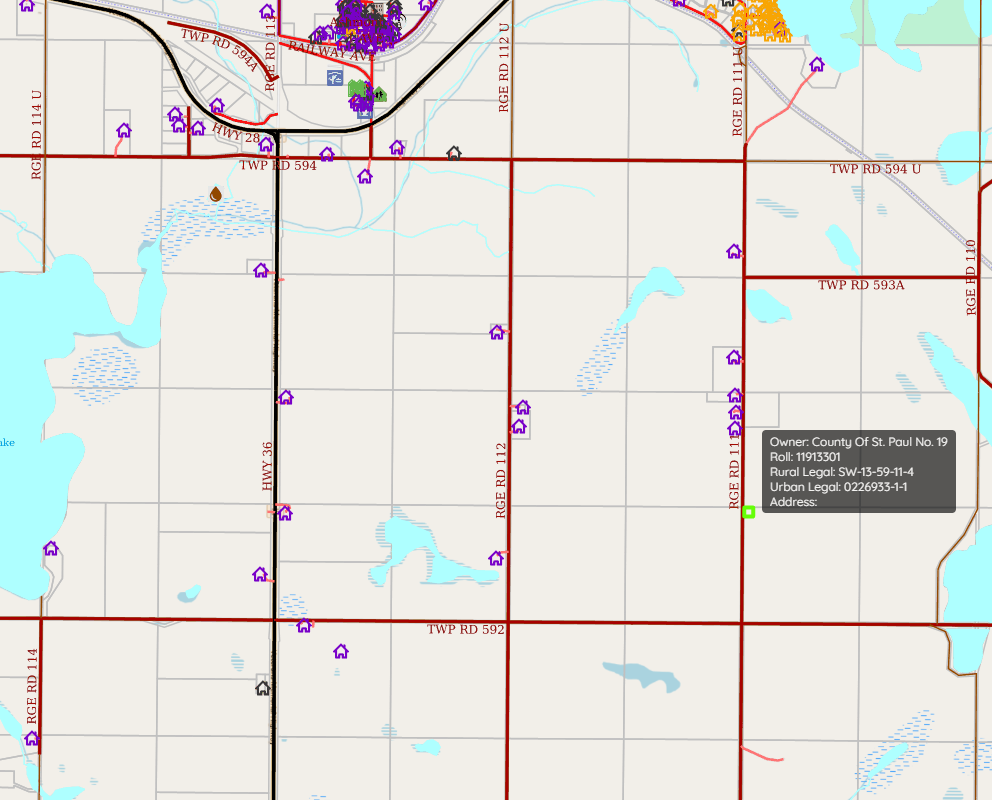Select the purple house west of HWY 36 beside the wetland

[261, 270]
